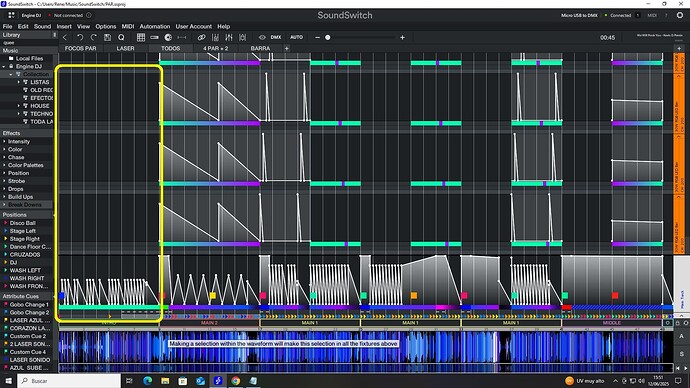The width and height of the screenshot is (690, 388).
Task: Select the Gobo Change 1 attribute cue
Action: click(x=29, y=304)
